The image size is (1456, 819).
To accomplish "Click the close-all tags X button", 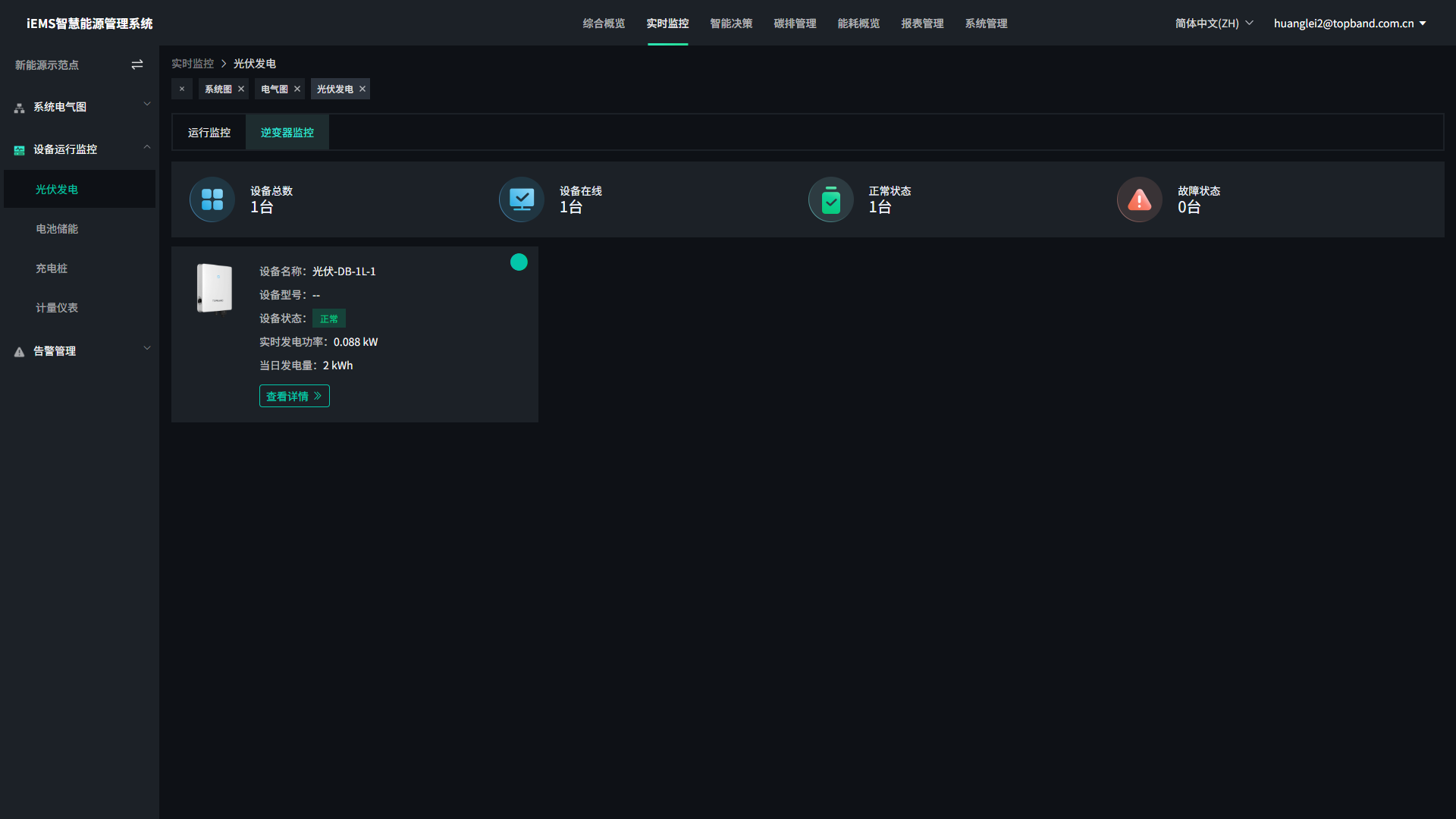I will coord(182,89).
